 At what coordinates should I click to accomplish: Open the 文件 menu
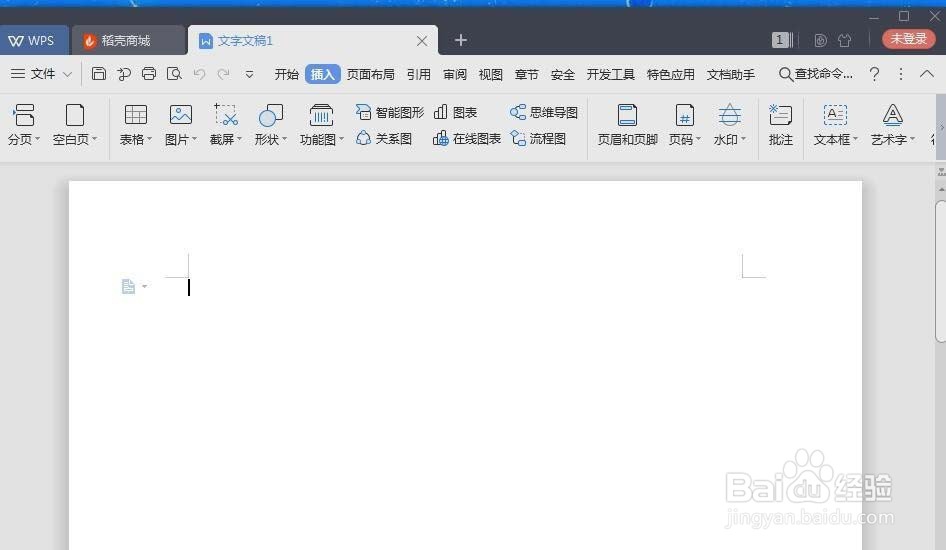pyautogui.click(x=41, y=74)
